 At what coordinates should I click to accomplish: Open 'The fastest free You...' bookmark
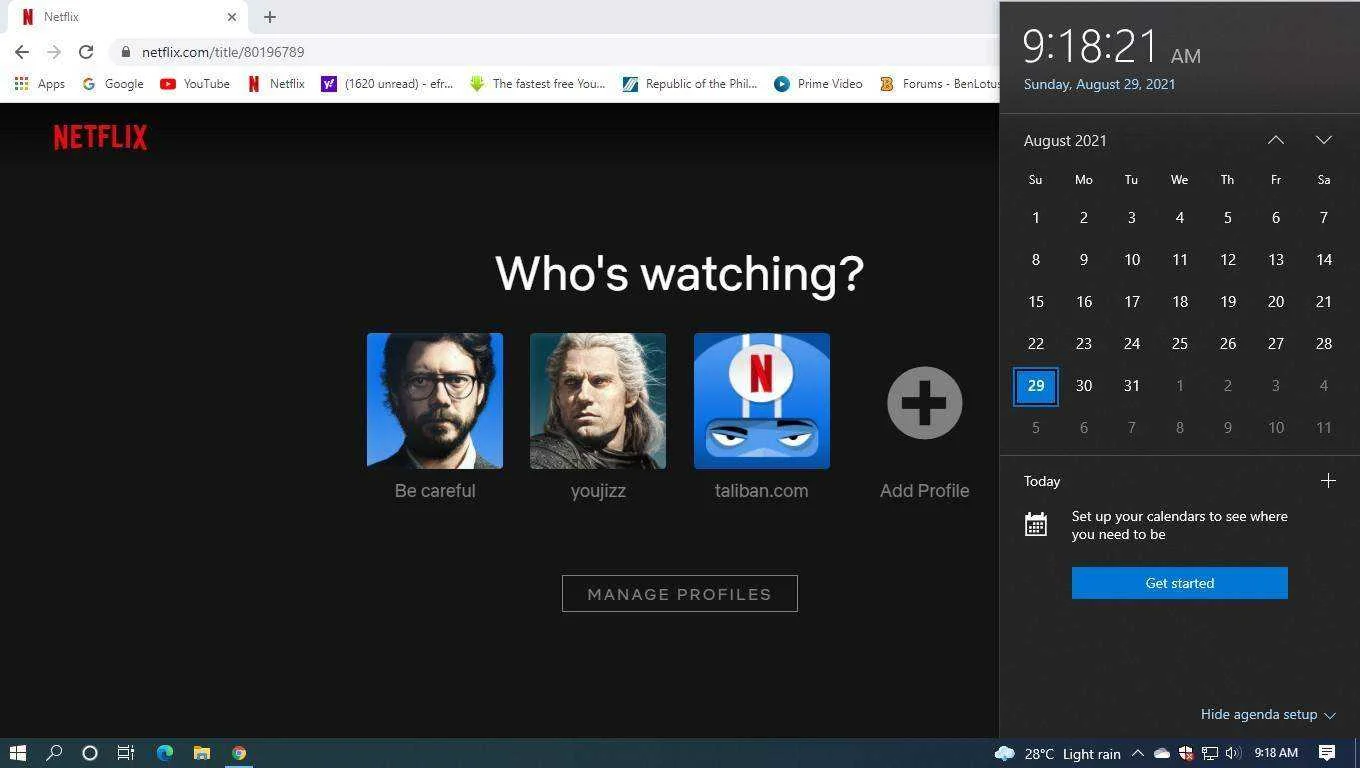[x=538, y=84]
